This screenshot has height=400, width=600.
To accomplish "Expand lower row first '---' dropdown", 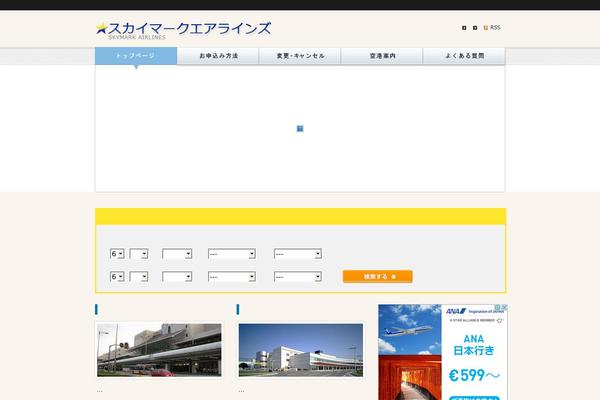I will coord(232,277).
